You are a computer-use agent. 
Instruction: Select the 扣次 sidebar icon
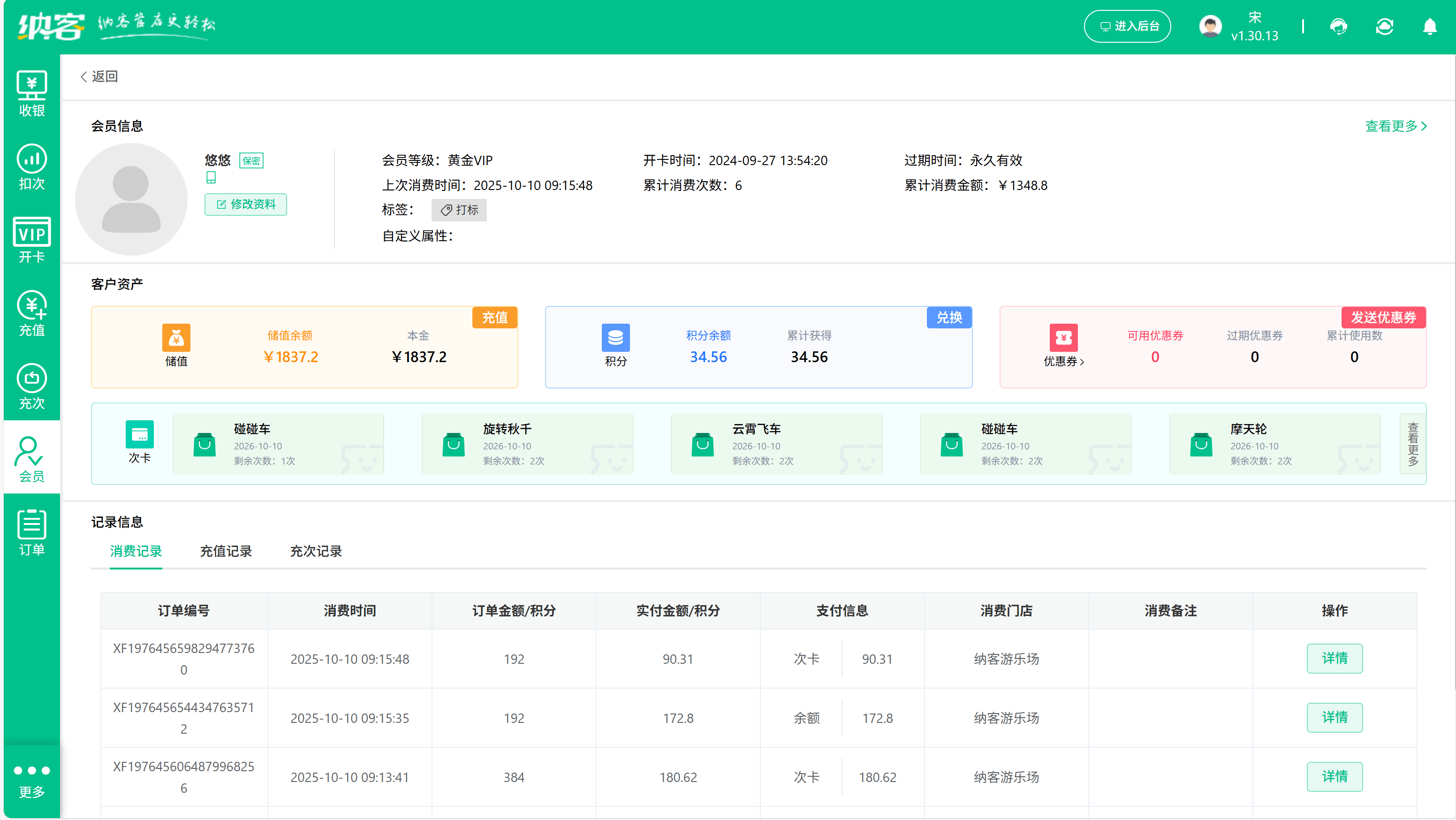[31, 167]
